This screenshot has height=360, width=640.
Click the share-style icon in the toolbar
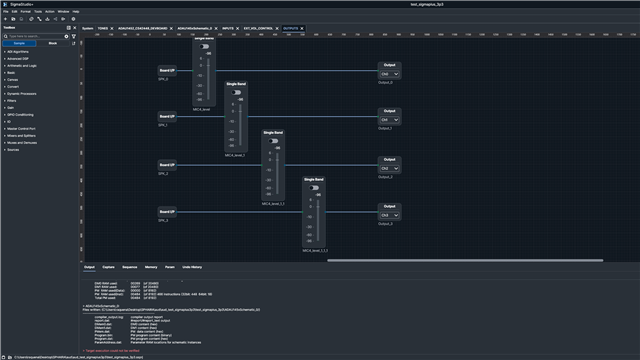point(56,19)
